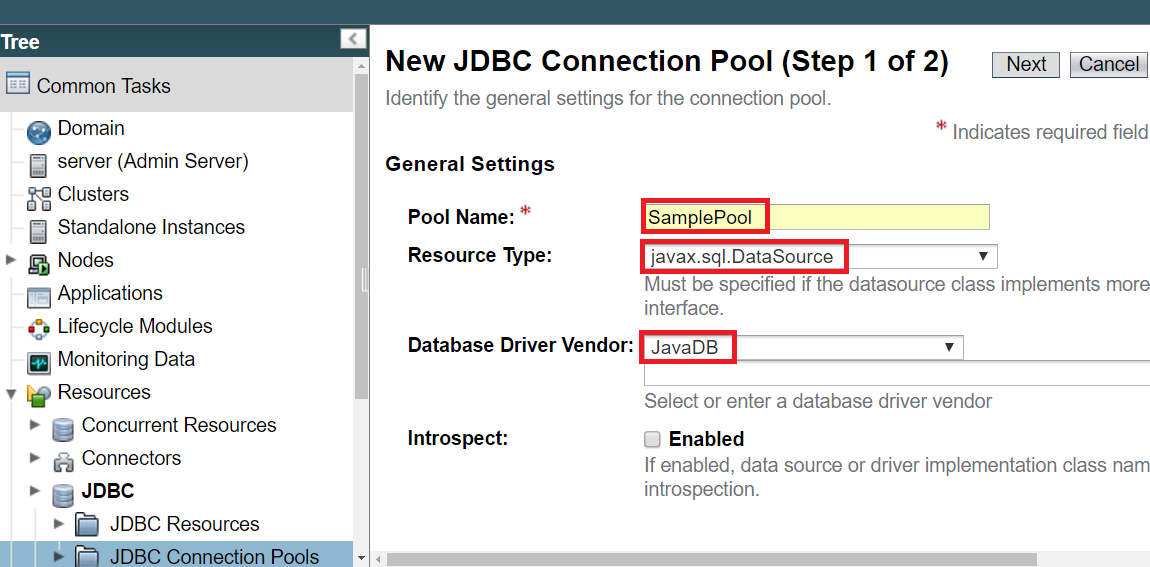Click the Cancel button
The width and height of the screenshot is (1150, 567).
pos(1109,65)
